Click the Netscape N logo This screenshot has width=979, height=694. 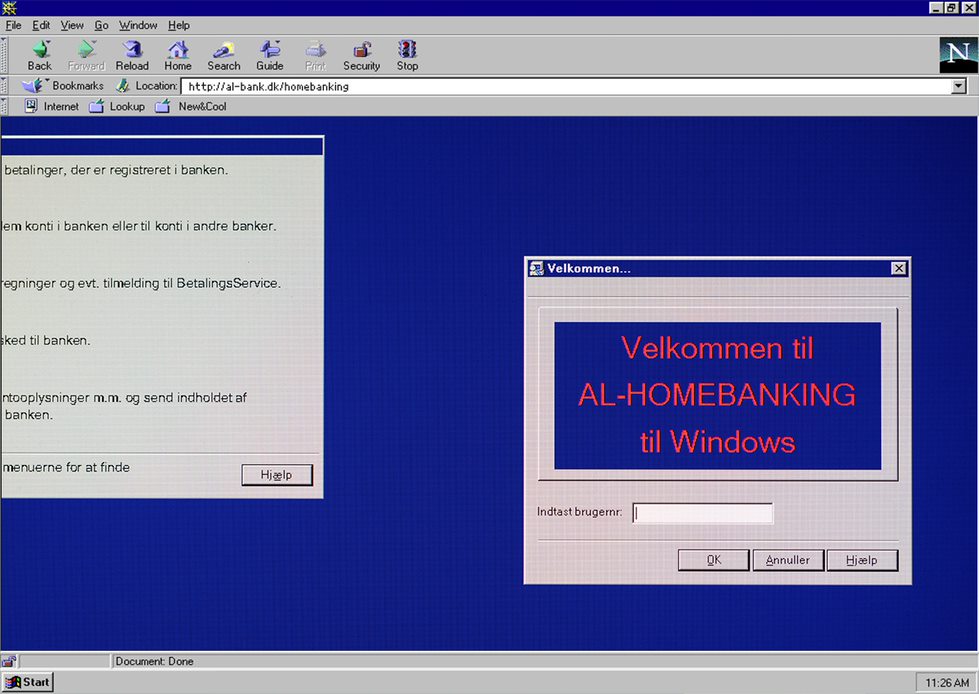(958, 55)
